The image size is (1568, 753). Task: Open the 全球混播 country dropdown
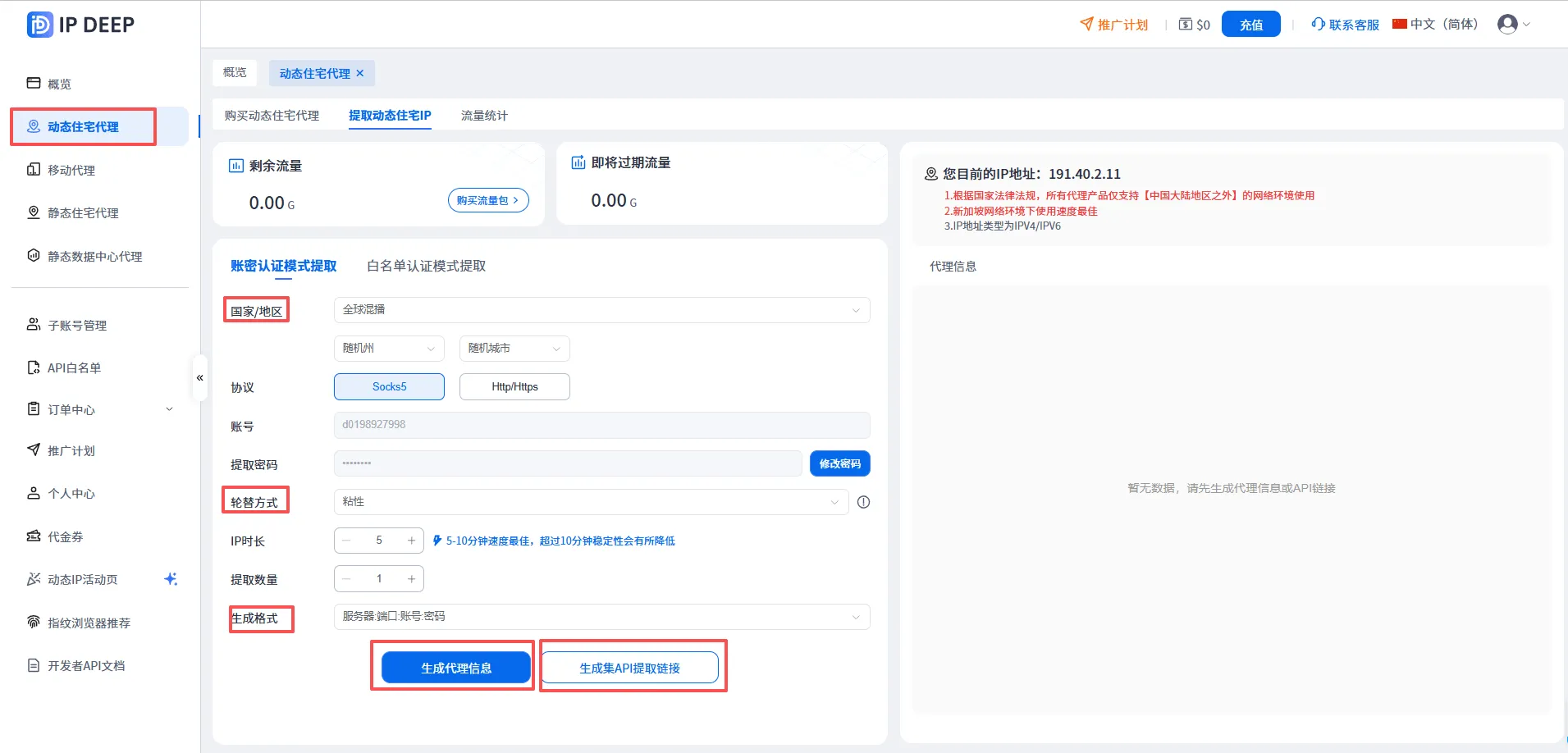click(601, 310)
